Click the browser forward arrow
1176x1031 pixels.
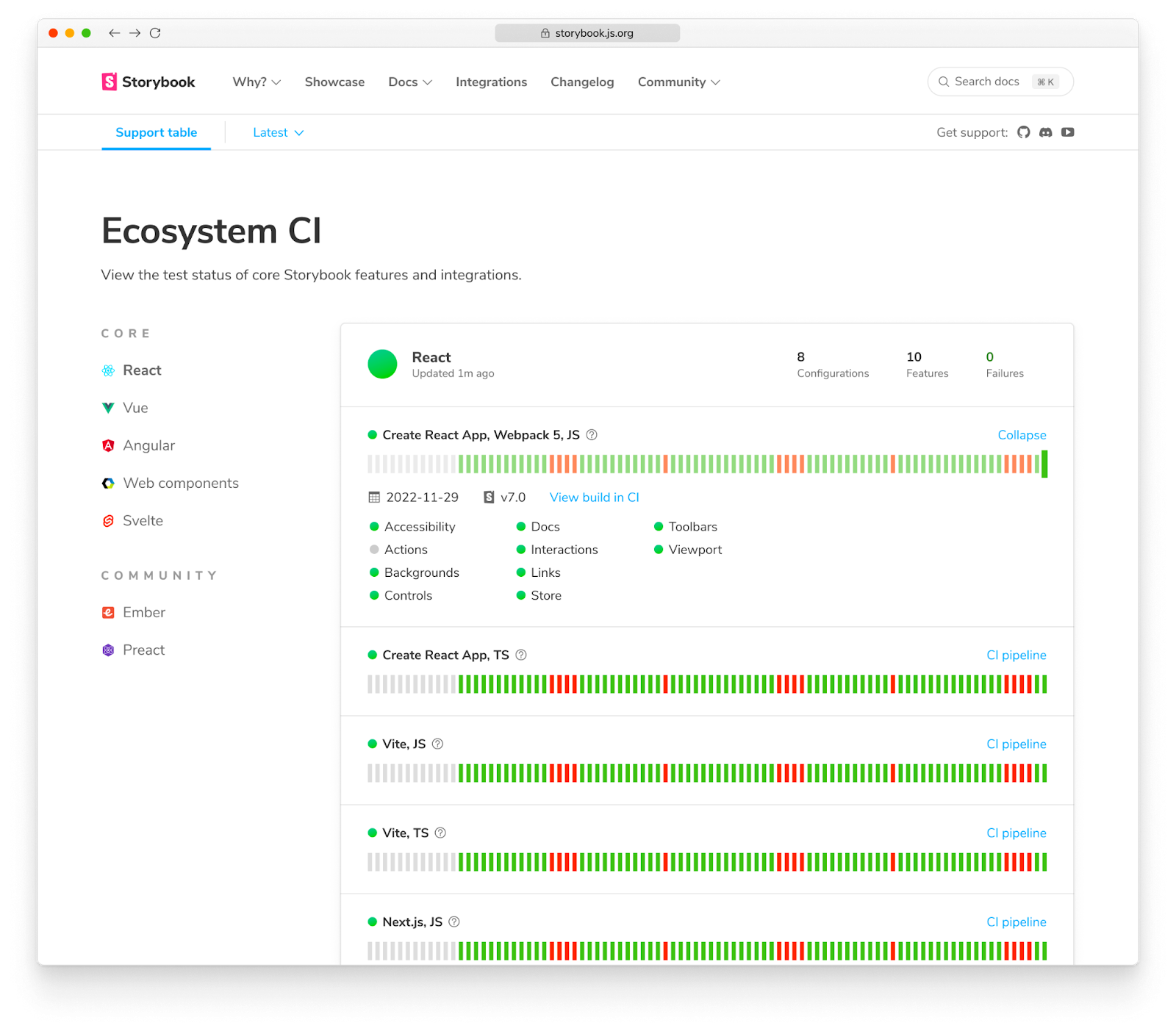click(135, 33)
